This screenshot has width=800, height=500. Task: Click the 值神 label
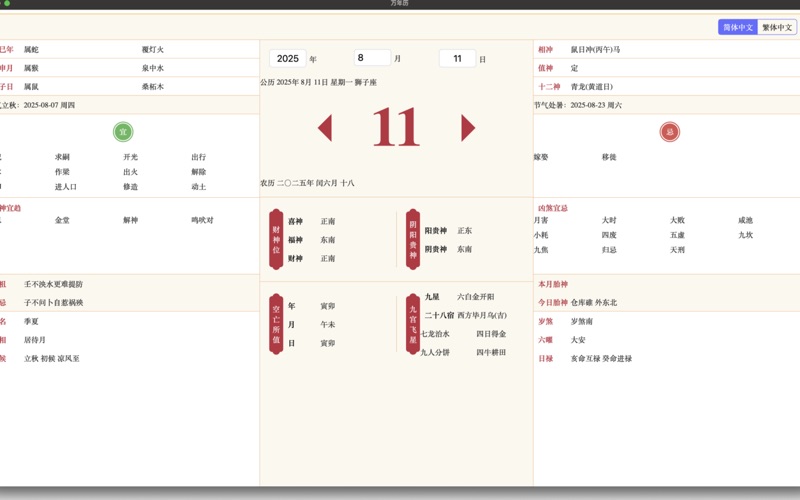pos(545,68)
